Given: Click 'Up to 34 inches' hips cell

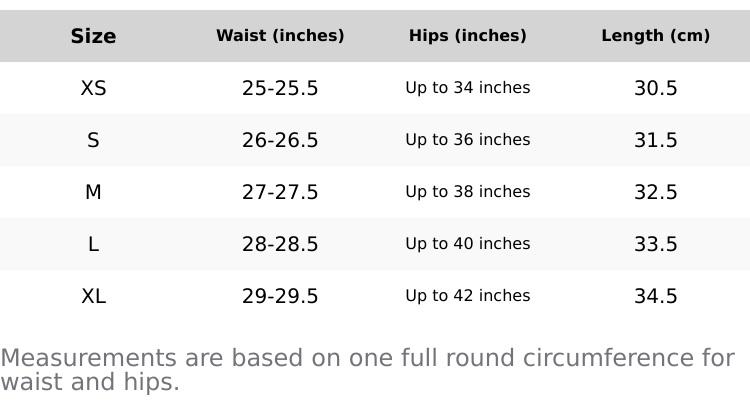Looking at the screenshot, I should 468,88.
